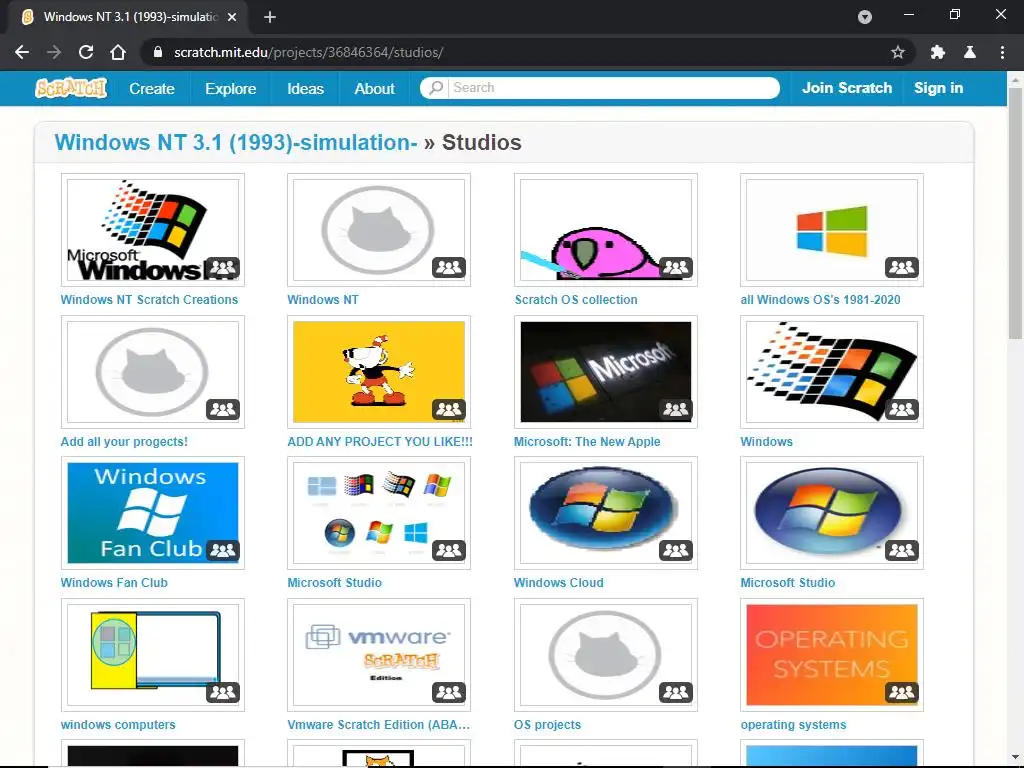
Task: Open the extensions puzzle icon
Action: (x=938, y=52)
